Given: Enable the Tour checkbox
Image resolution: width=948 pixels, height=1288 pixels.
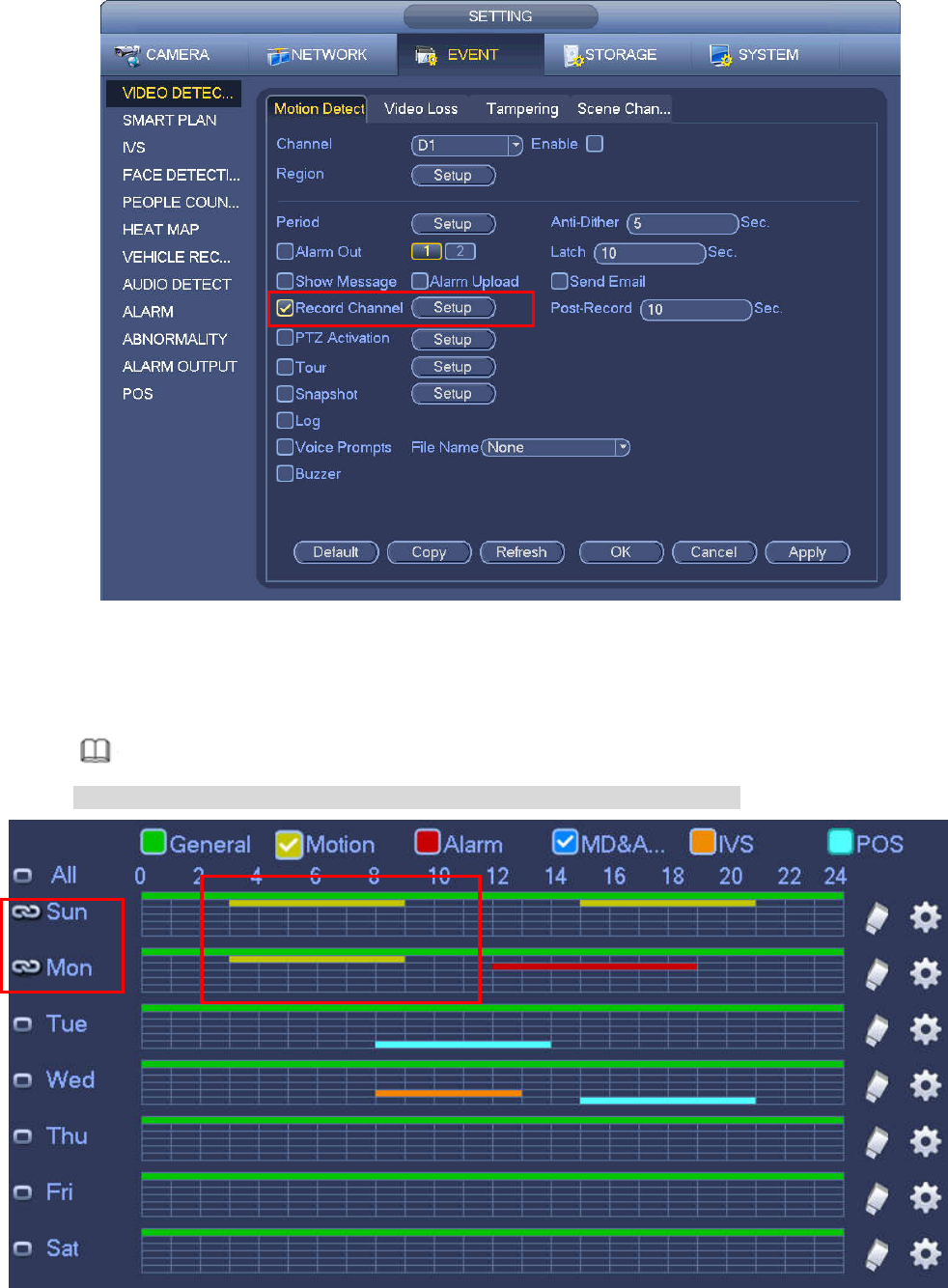Looking at the screenshot, I should [285, 367].
